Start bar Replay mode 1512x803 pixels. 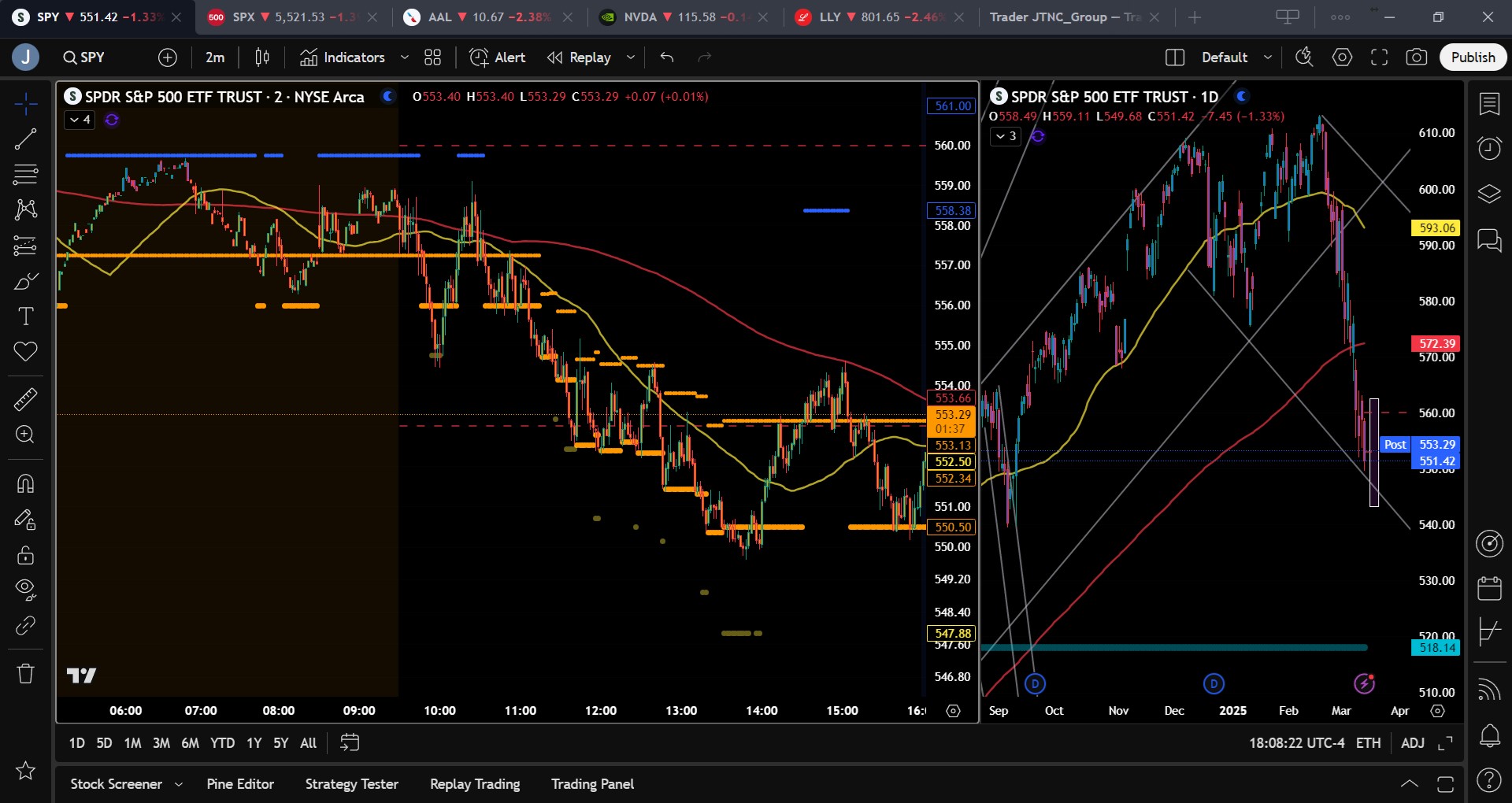(x=579, y=57)
